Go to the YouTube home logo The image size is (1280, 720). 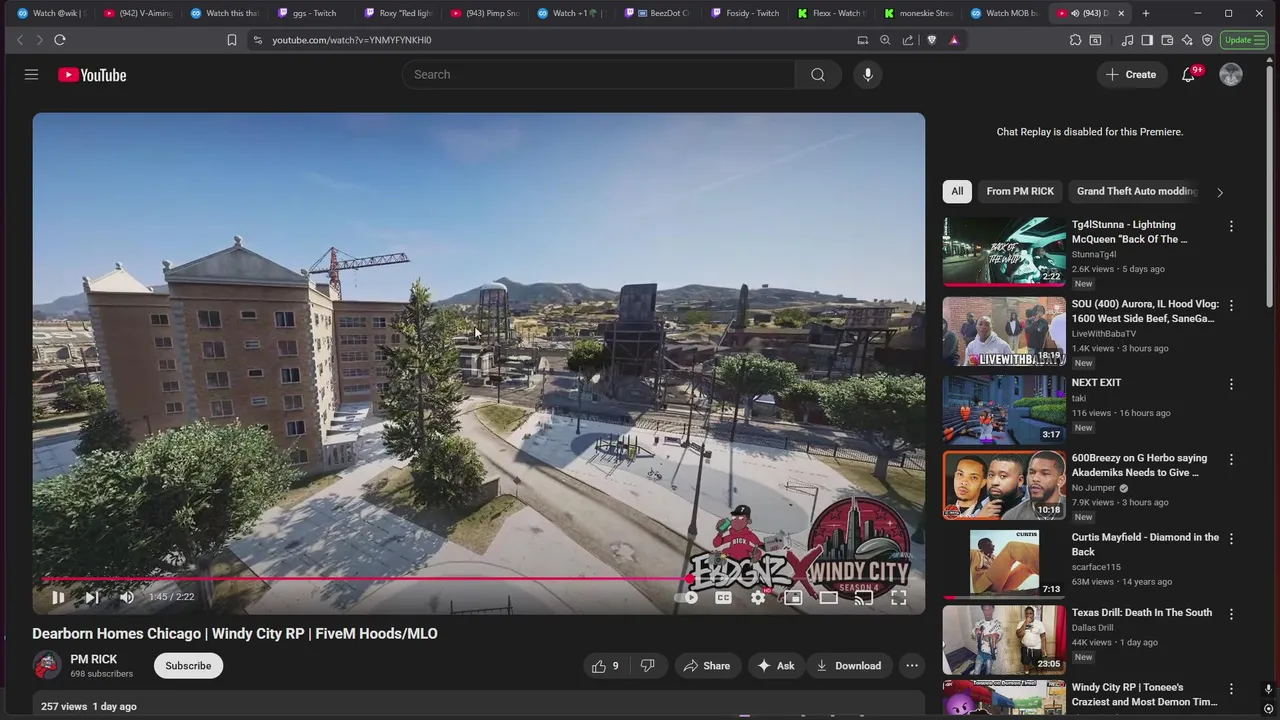click(x=92, y=75)
